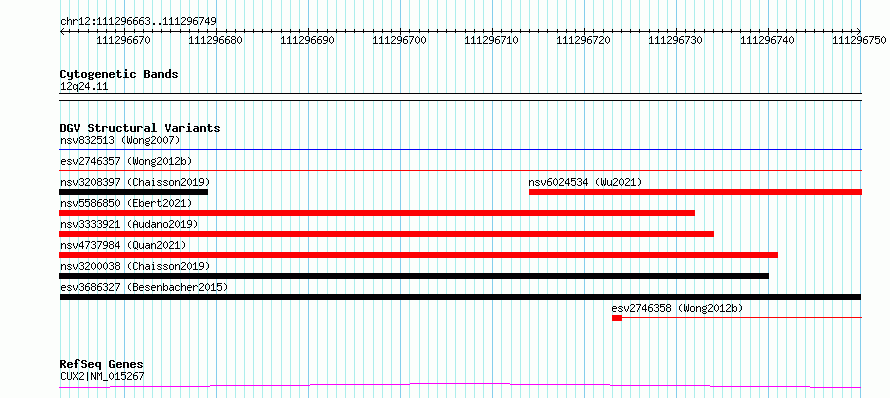Open variant nsv4737984 (Quan2021) label
Viewport: 890px width, 398px height.
123,245
